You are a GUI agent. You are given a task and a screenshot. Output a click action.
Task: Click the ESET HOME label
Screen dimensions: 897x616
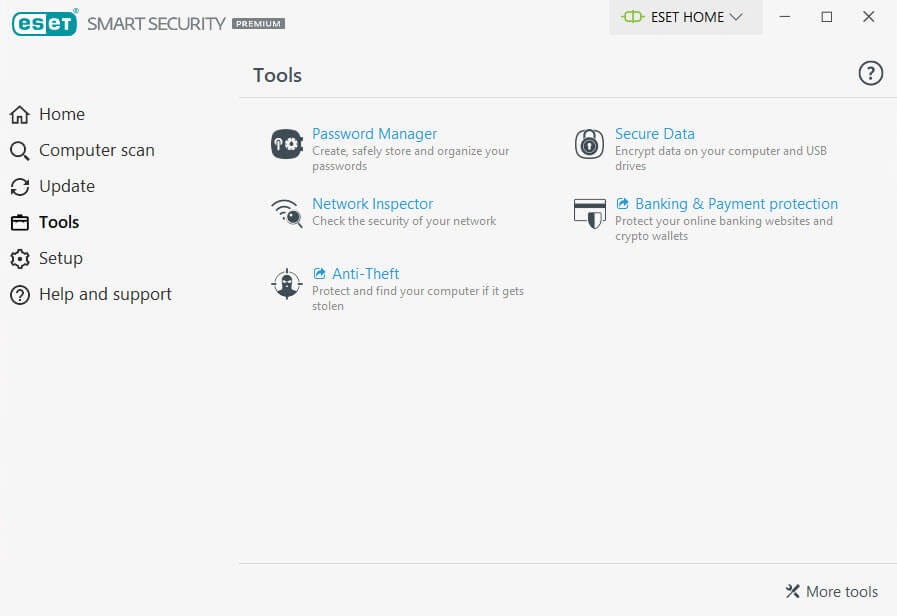pyautogui.click(x=687, y=17)
